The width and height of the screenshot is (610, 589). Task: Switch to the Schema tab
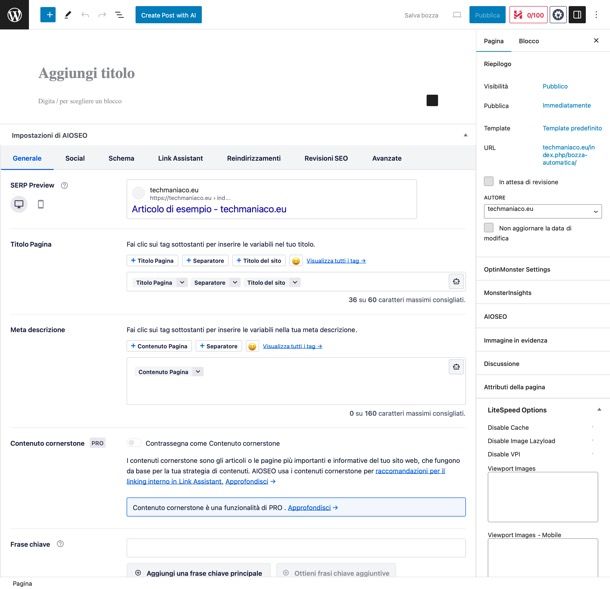click(121, 158)
